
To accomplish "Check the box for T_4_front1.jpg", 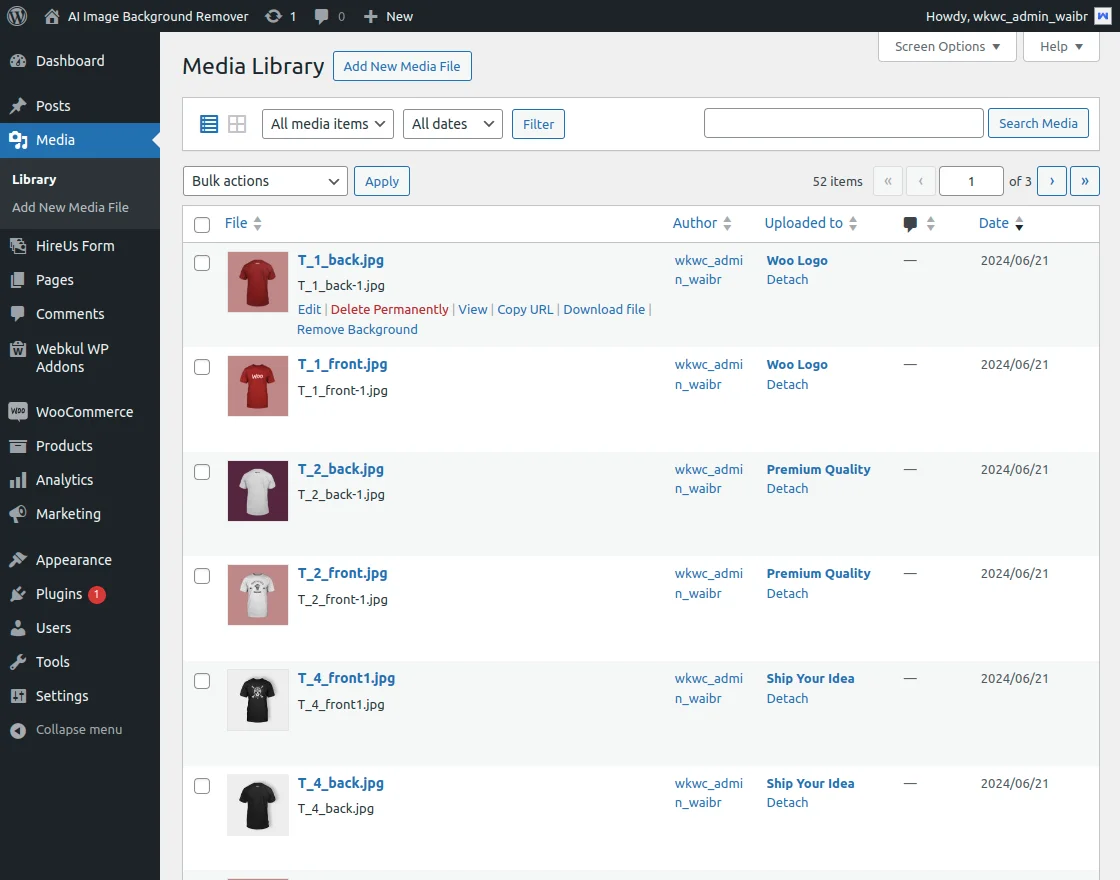I will tap(202, 681).
